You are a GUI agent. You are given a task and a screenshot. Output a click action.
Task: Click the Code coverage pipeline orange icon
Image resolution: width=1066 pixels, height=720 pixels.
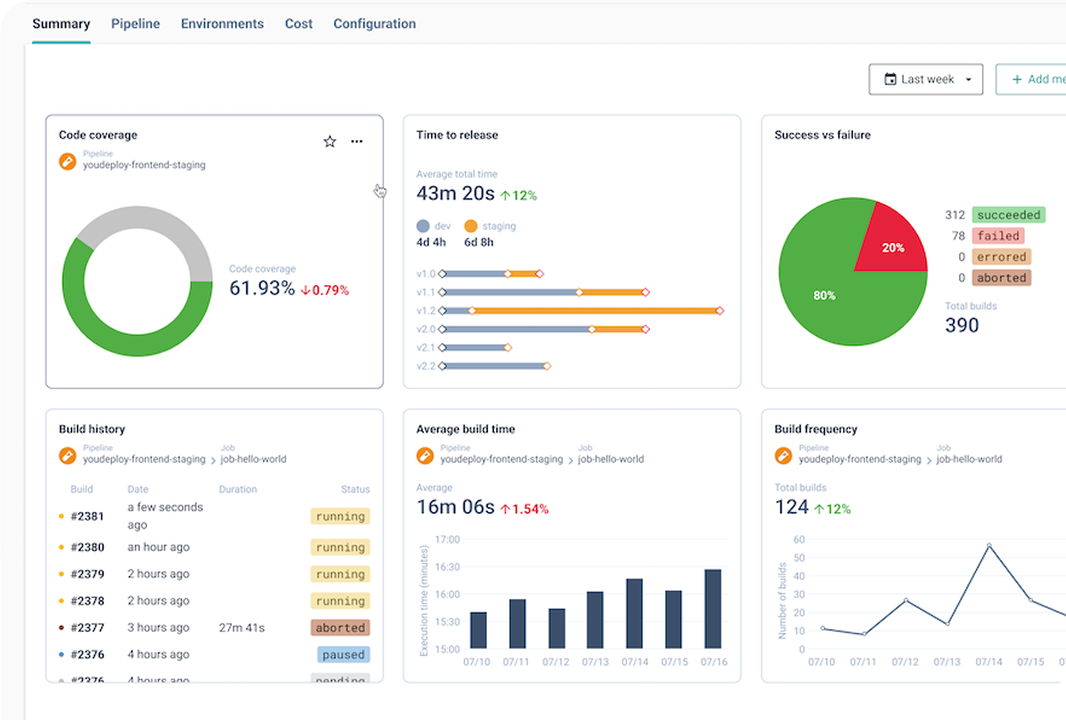[67, 161]
